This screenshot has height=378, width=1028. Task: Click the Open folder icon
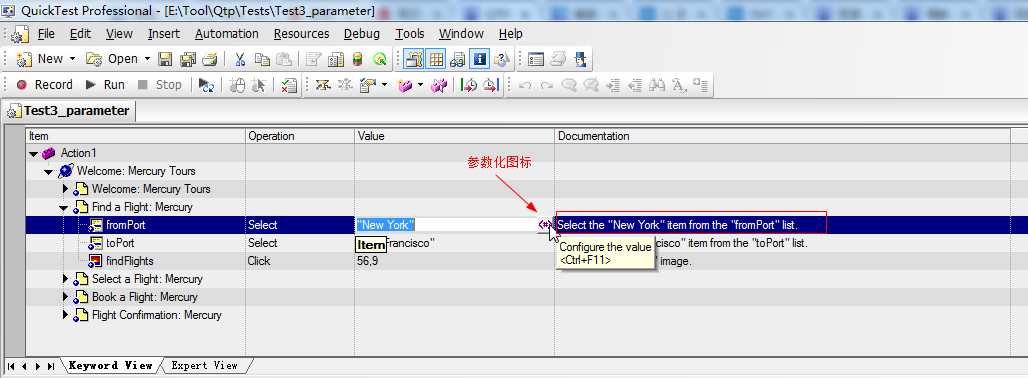(94, 60)
